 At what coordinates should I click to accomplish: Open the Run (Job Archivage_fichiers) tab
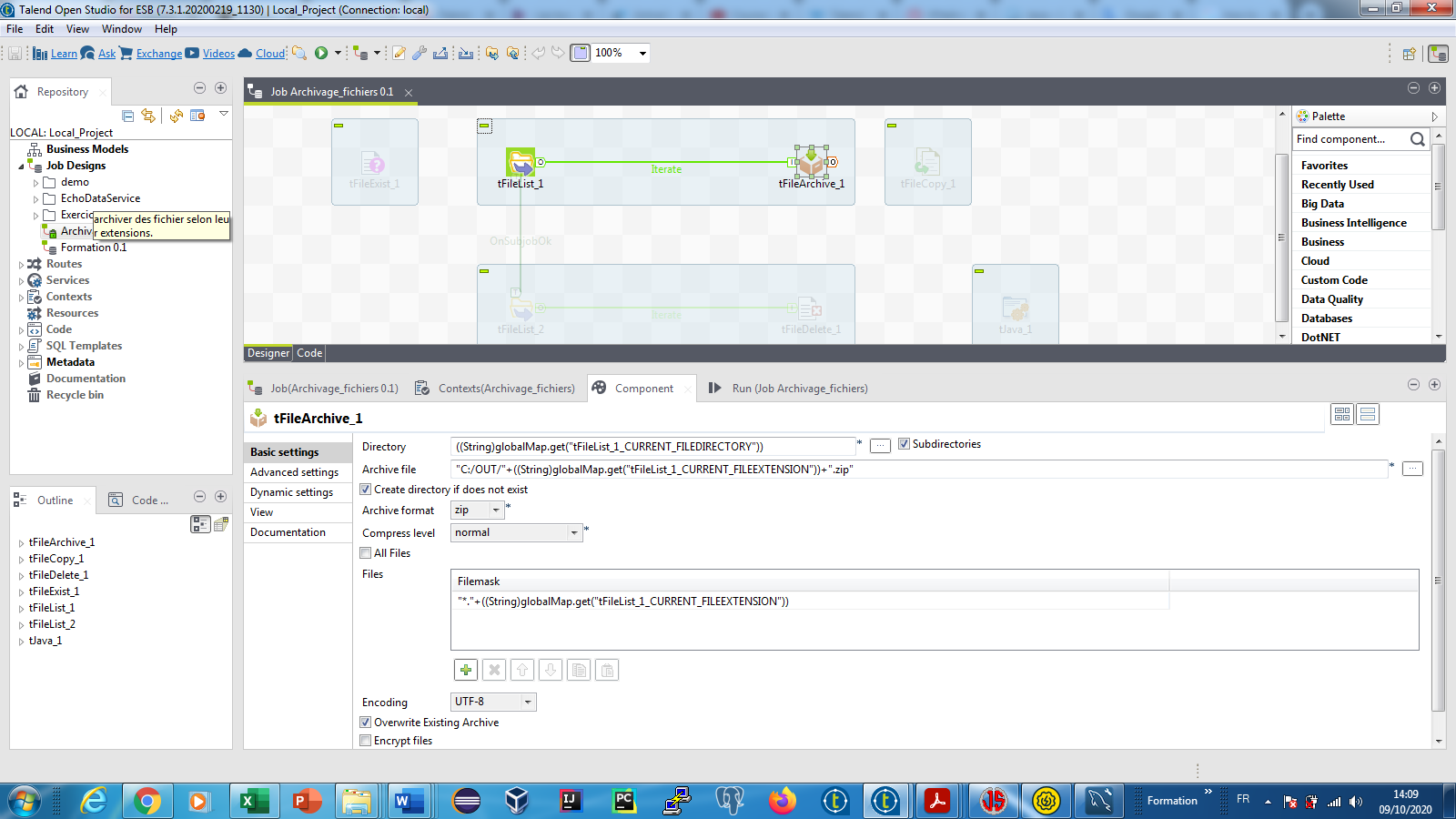[788, 389]
